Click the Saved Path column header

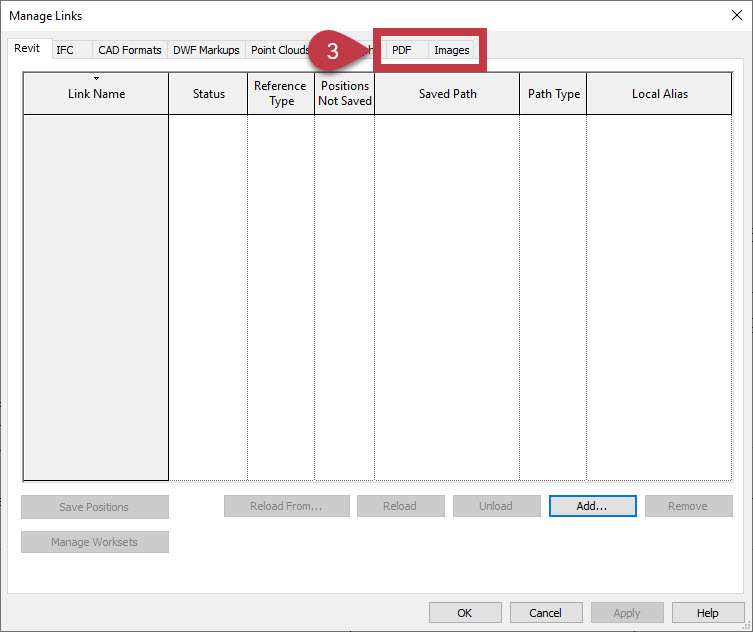pyautogui.click(x=447, y=94)
